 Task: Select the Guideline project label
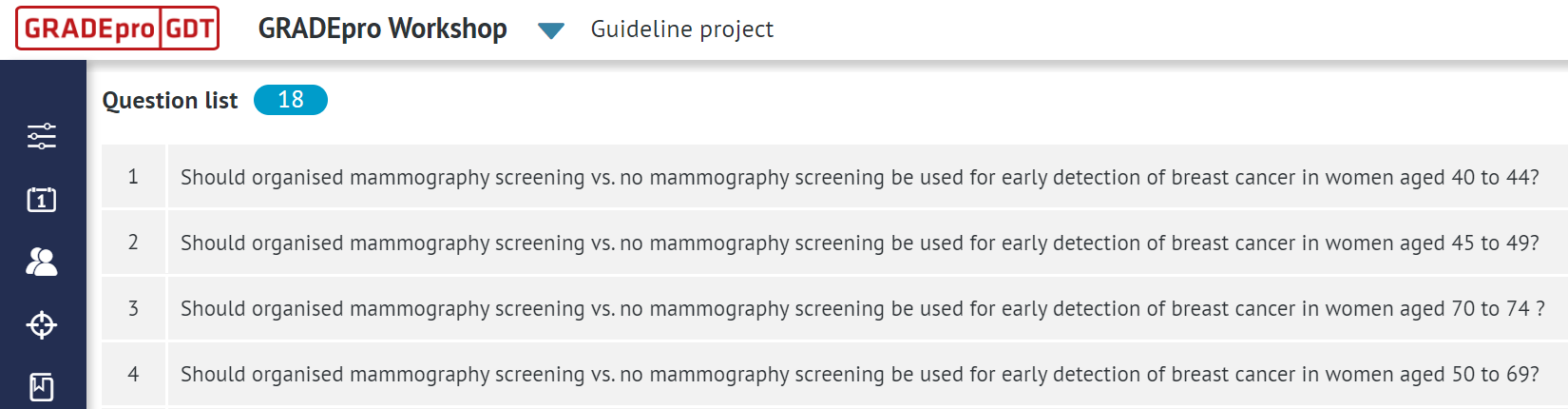(681, 29)
